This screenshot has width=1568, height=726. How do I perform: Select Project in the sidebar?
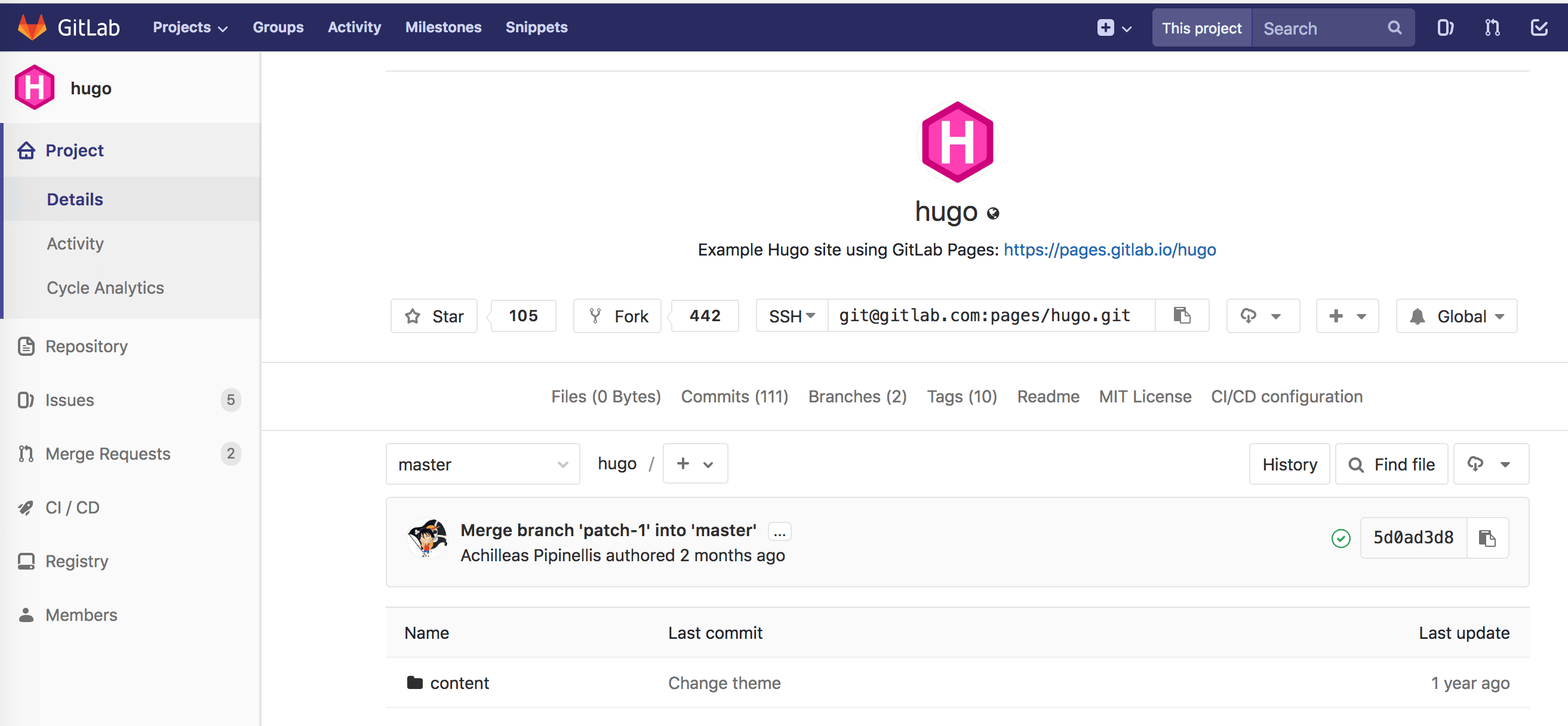pos(133,150)
